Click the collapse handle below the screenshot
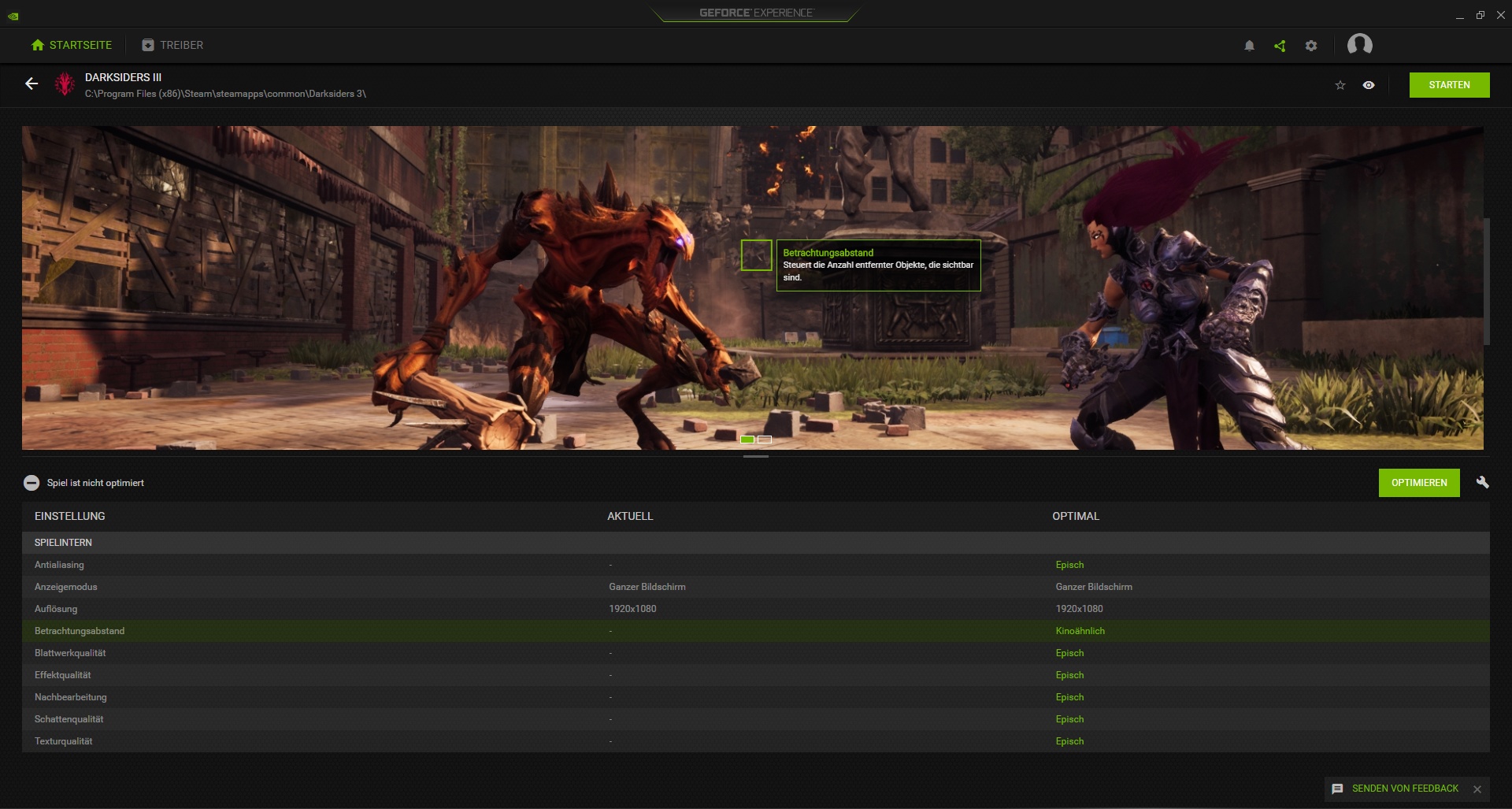 click(756, 456)
